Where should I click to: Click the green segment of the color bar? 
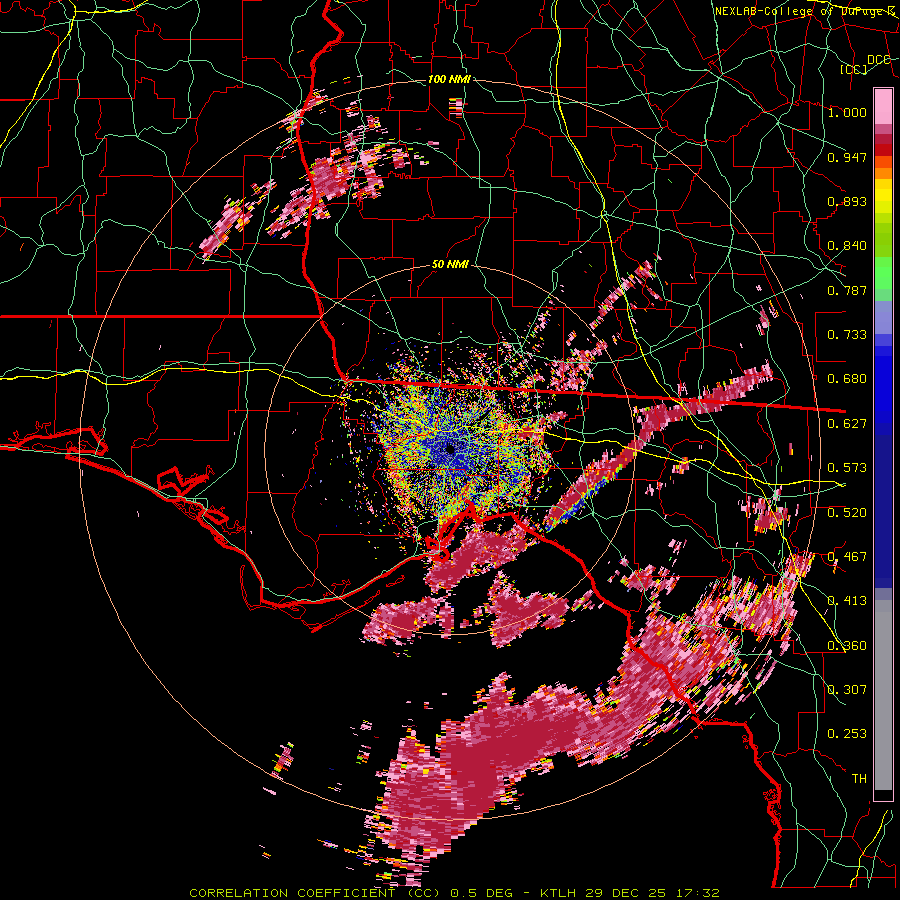883,273
